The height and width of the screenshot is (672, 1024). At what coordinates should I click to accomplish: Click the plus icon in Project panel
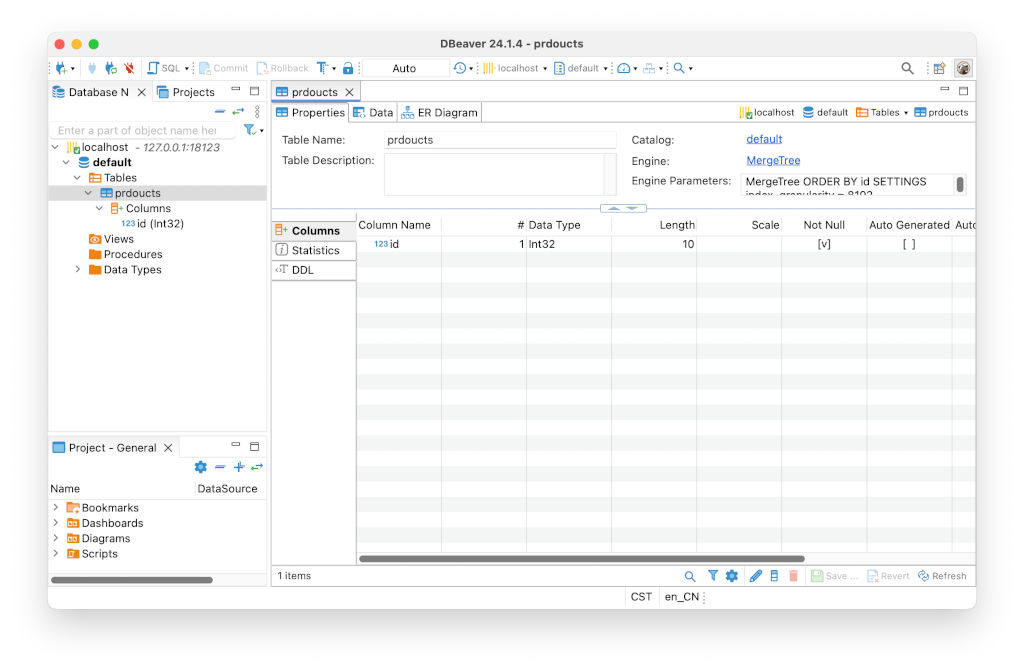pyautogui.click(x=239, y=467)
